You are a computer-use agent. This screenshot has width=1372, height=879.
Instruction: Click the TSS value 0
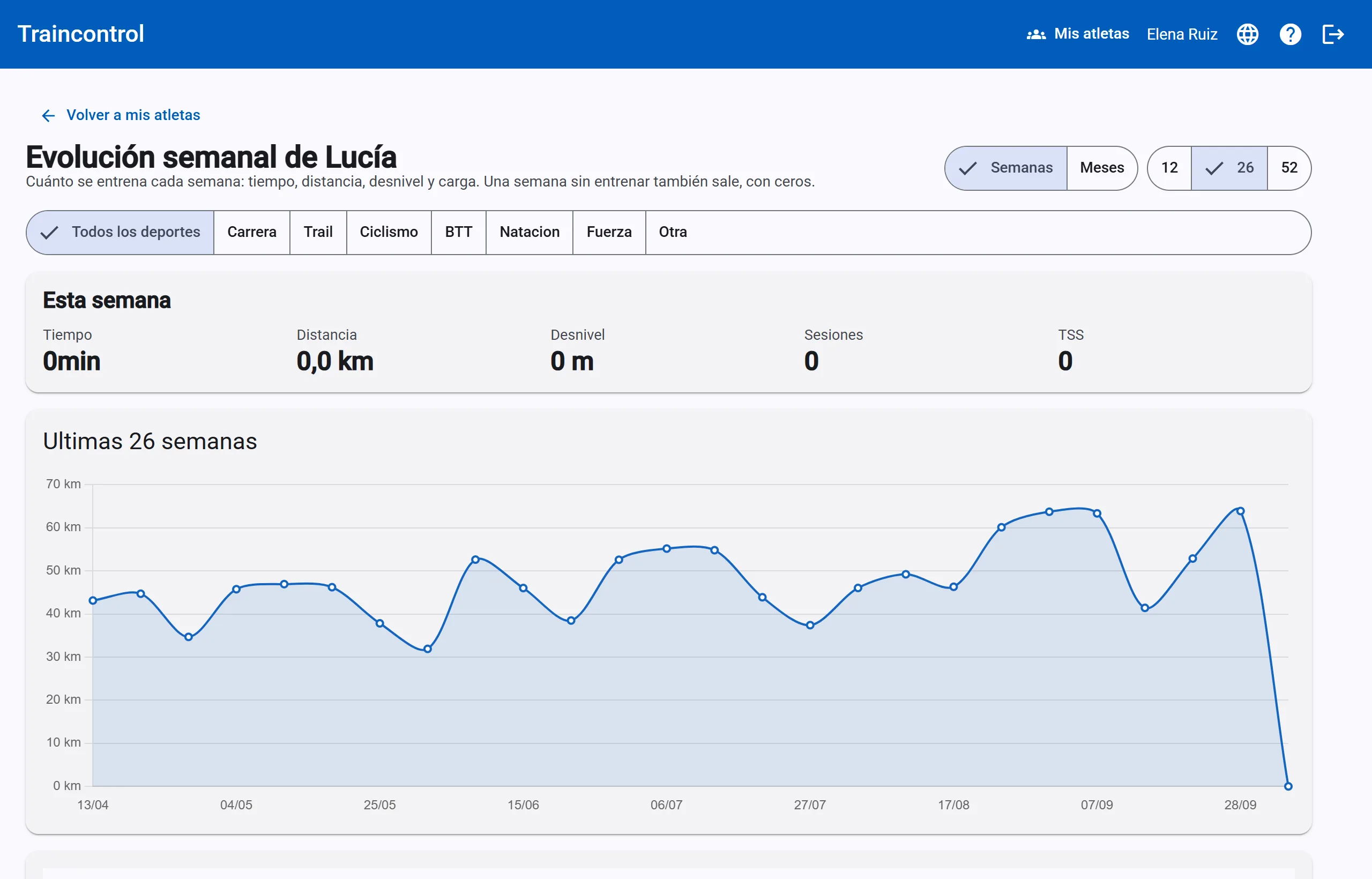1065,361
